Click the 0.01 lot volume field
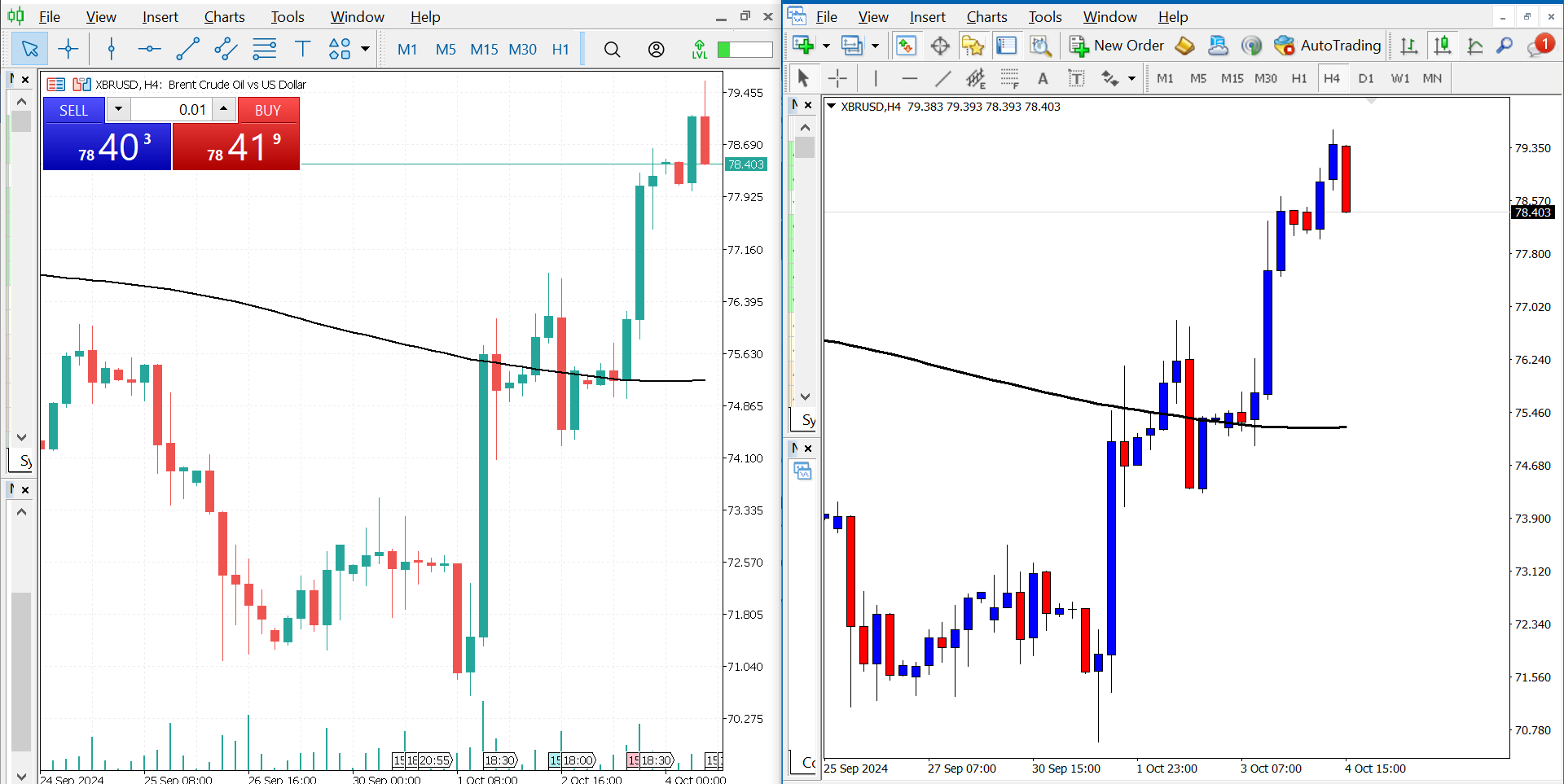 click(x=172, y=111)
